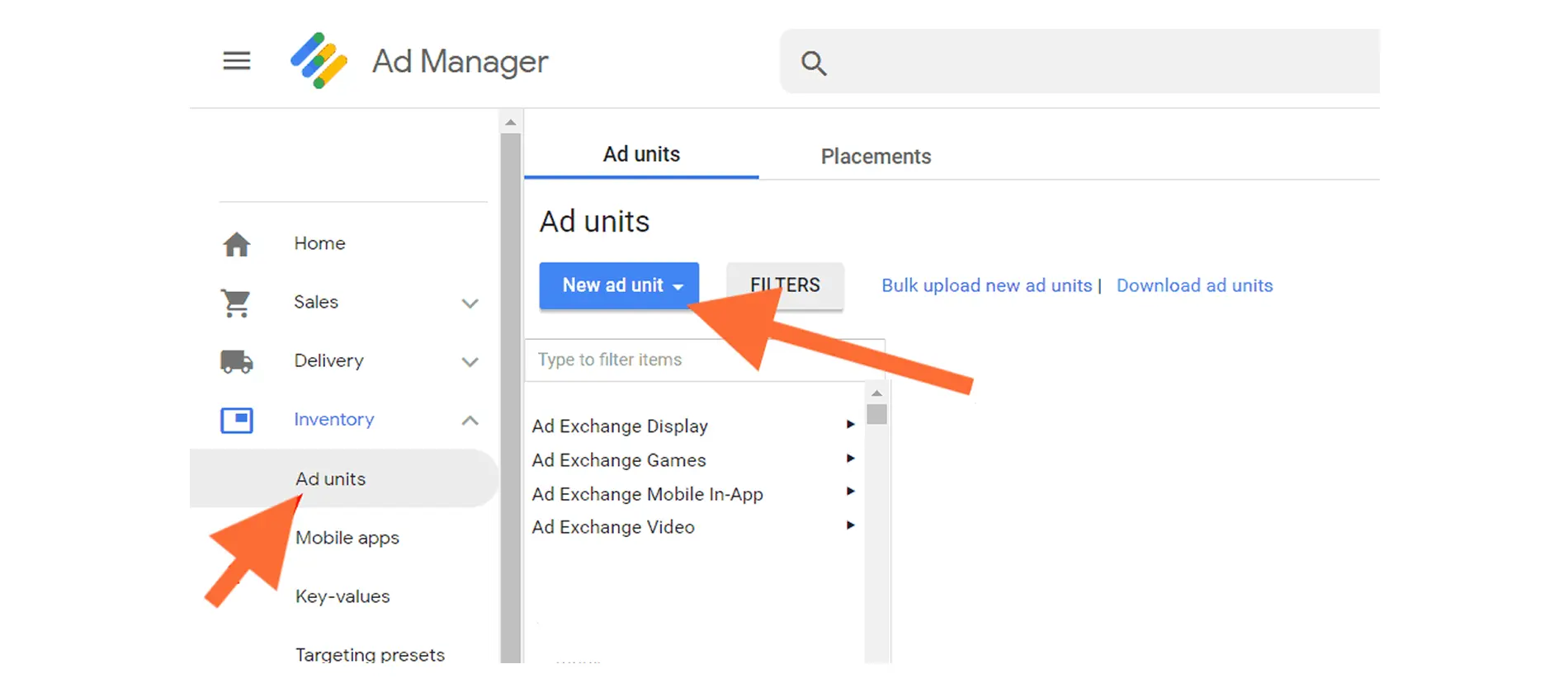Click Download ad units link
This screenshot has width=1568, height=683.
pyautogui.click(x=1194, y=285)
